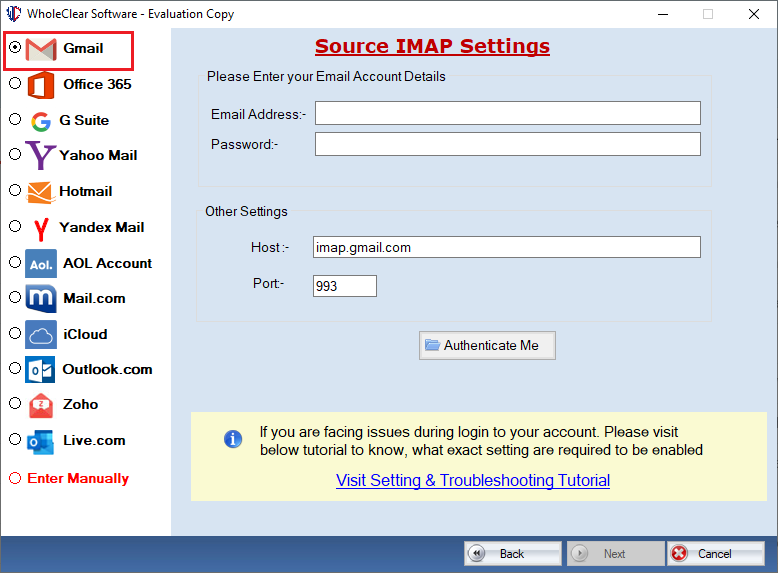Click the Office 365 logo icon
The height and width of the screenshot is (573, 778).
point(41,85)
